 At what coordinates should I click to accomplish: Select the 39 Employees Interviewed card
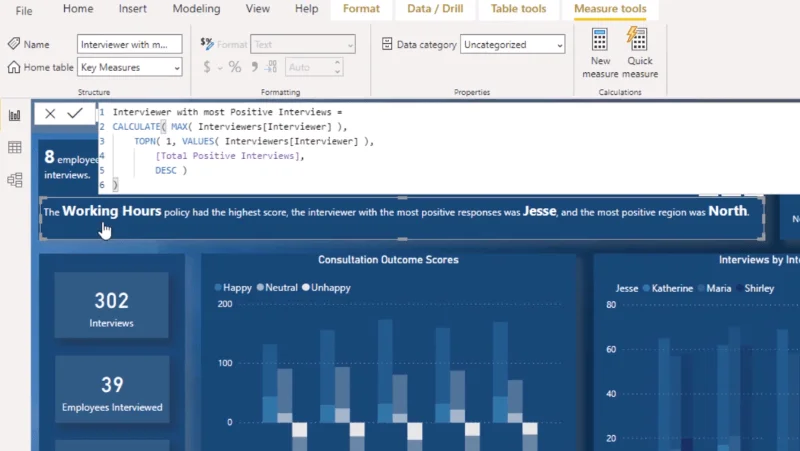112,390
